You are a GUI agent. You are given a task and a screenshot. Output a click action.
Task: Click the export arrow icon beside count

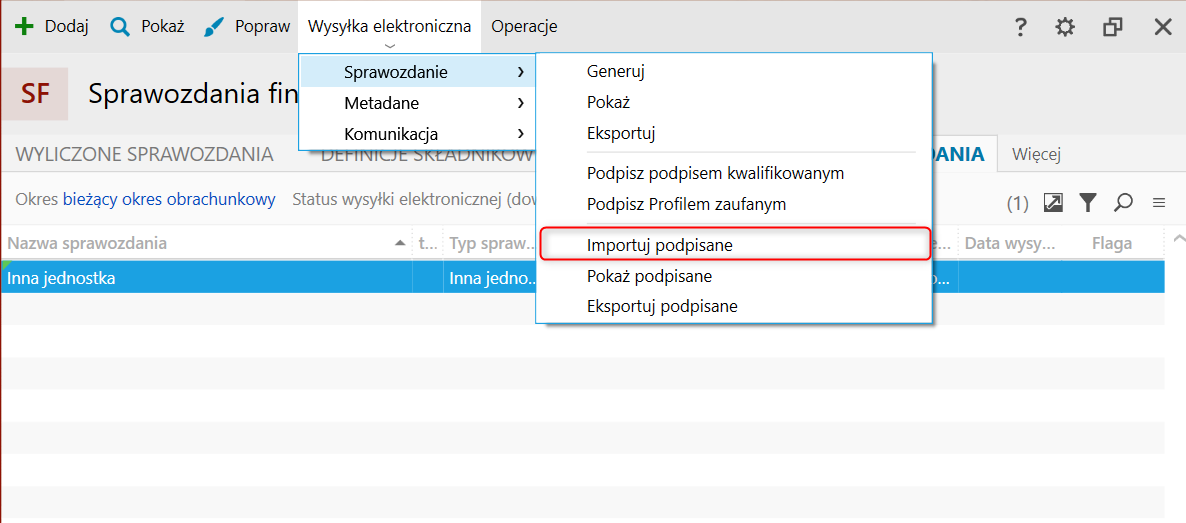coord(1053,202)
